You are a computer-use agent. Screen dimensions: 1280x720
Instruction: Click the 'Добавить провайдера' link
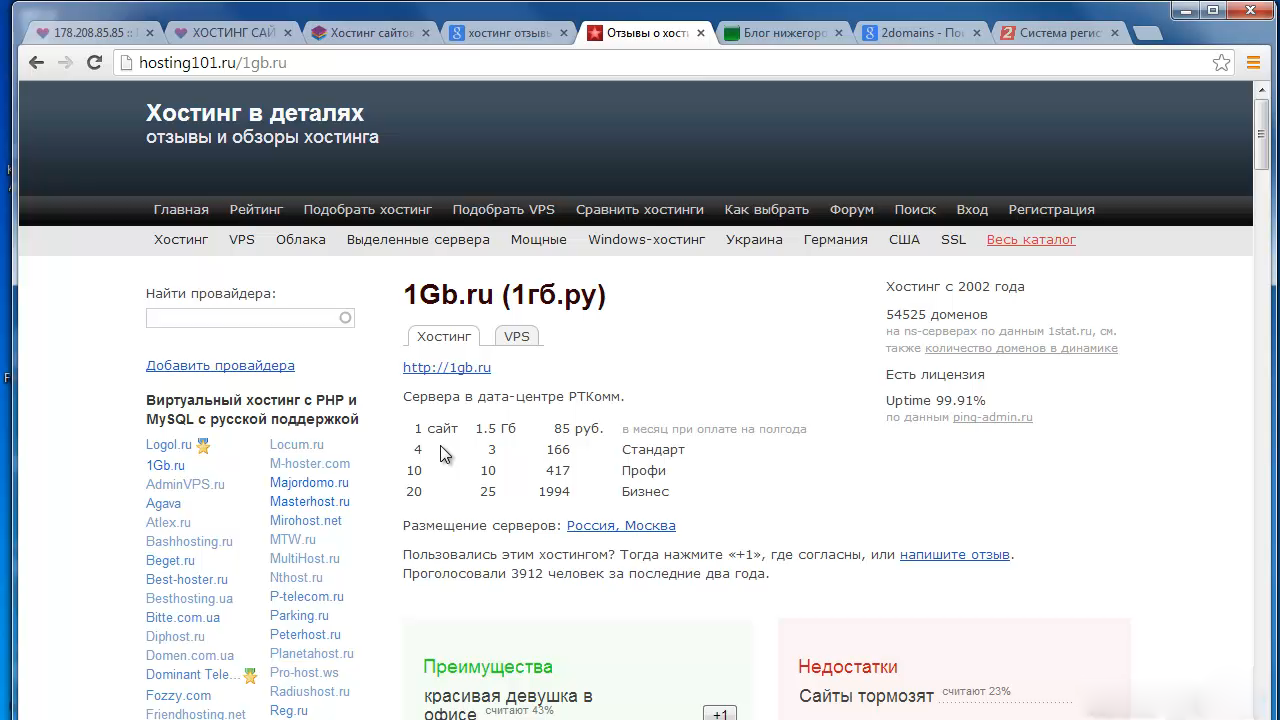[x=220, y=366]
